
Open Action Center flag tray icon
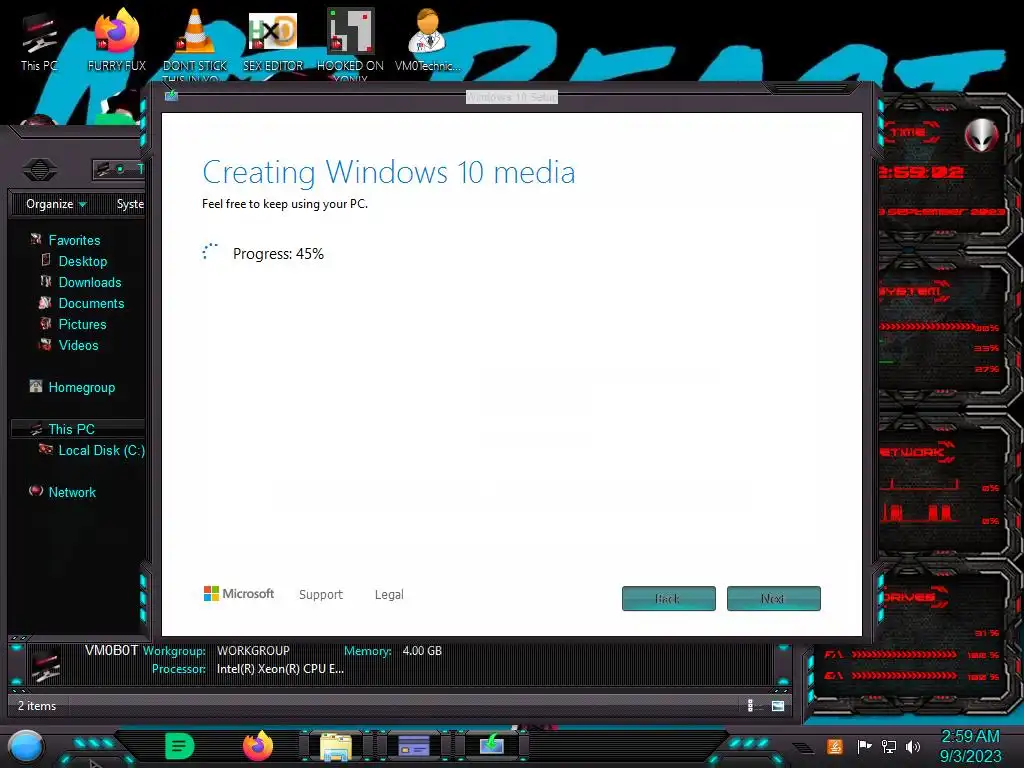coord(864,746)
